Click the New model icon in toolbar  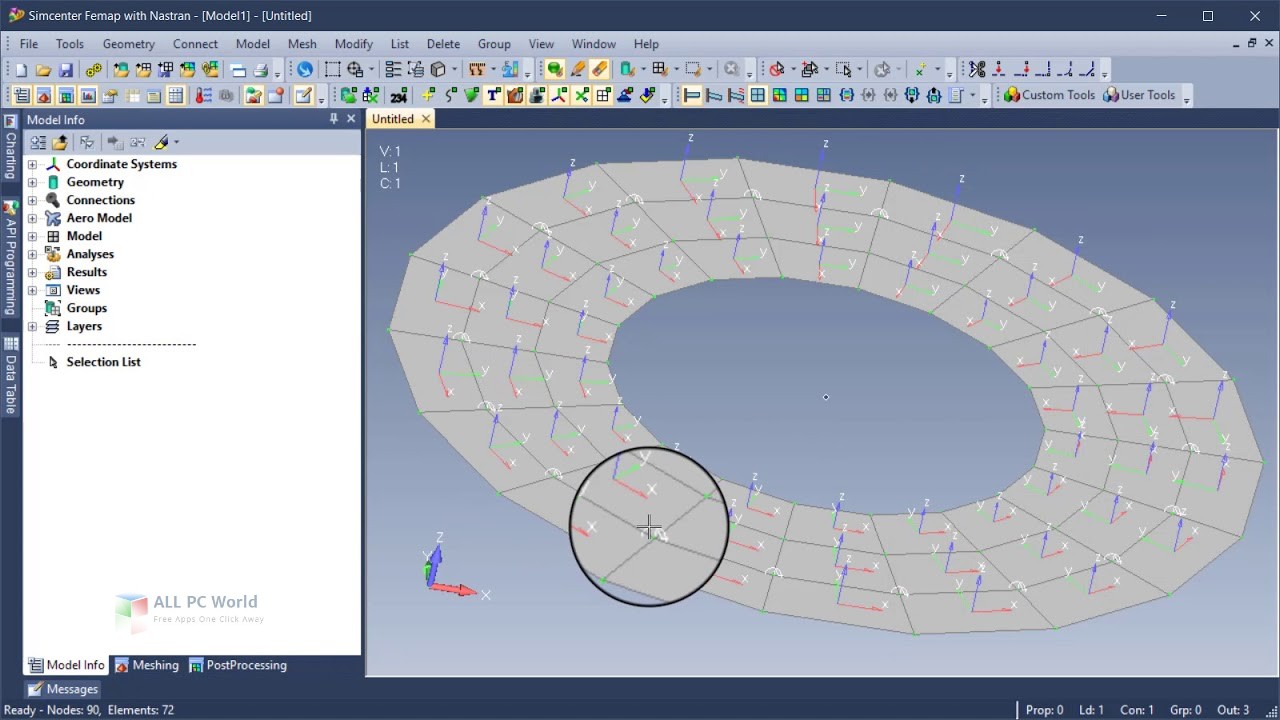21,70
